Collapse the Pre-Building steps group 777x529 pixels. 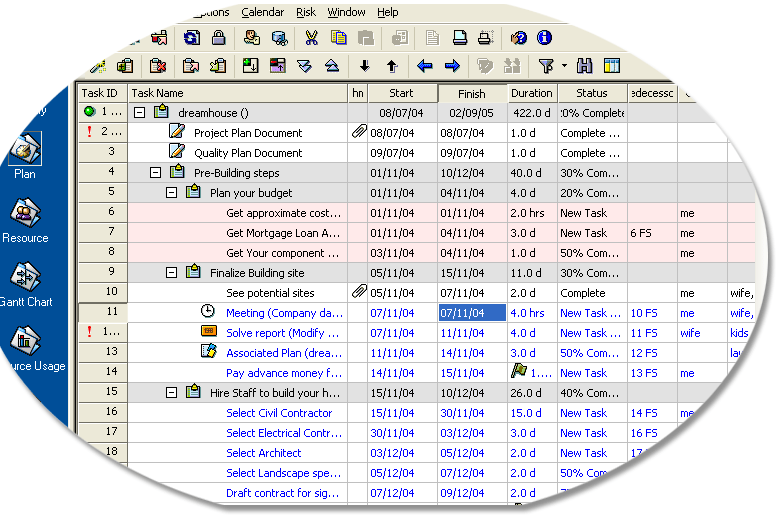(x=156, y=173)
